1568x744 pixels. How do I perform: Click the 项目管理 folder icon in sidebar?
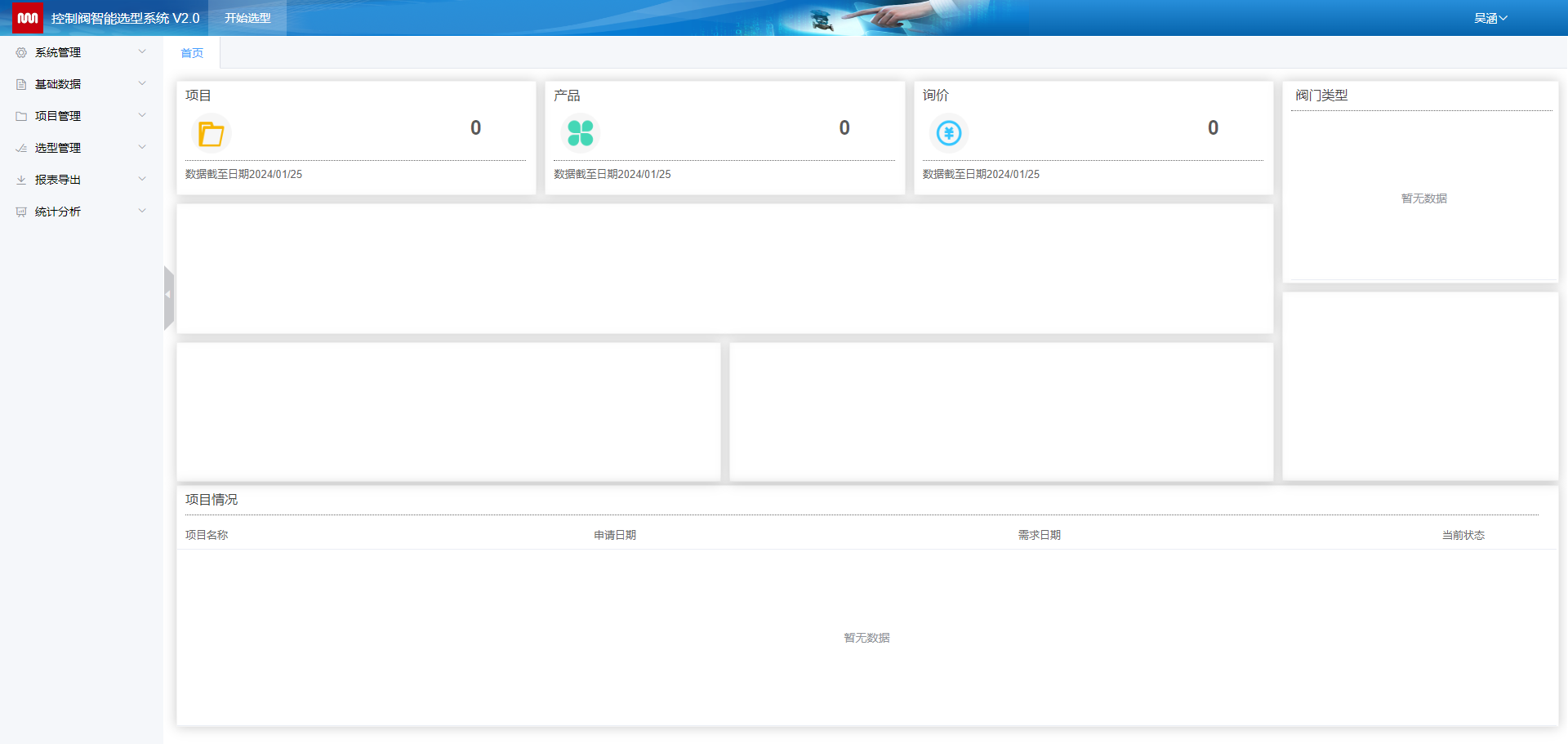coord(21,116)
